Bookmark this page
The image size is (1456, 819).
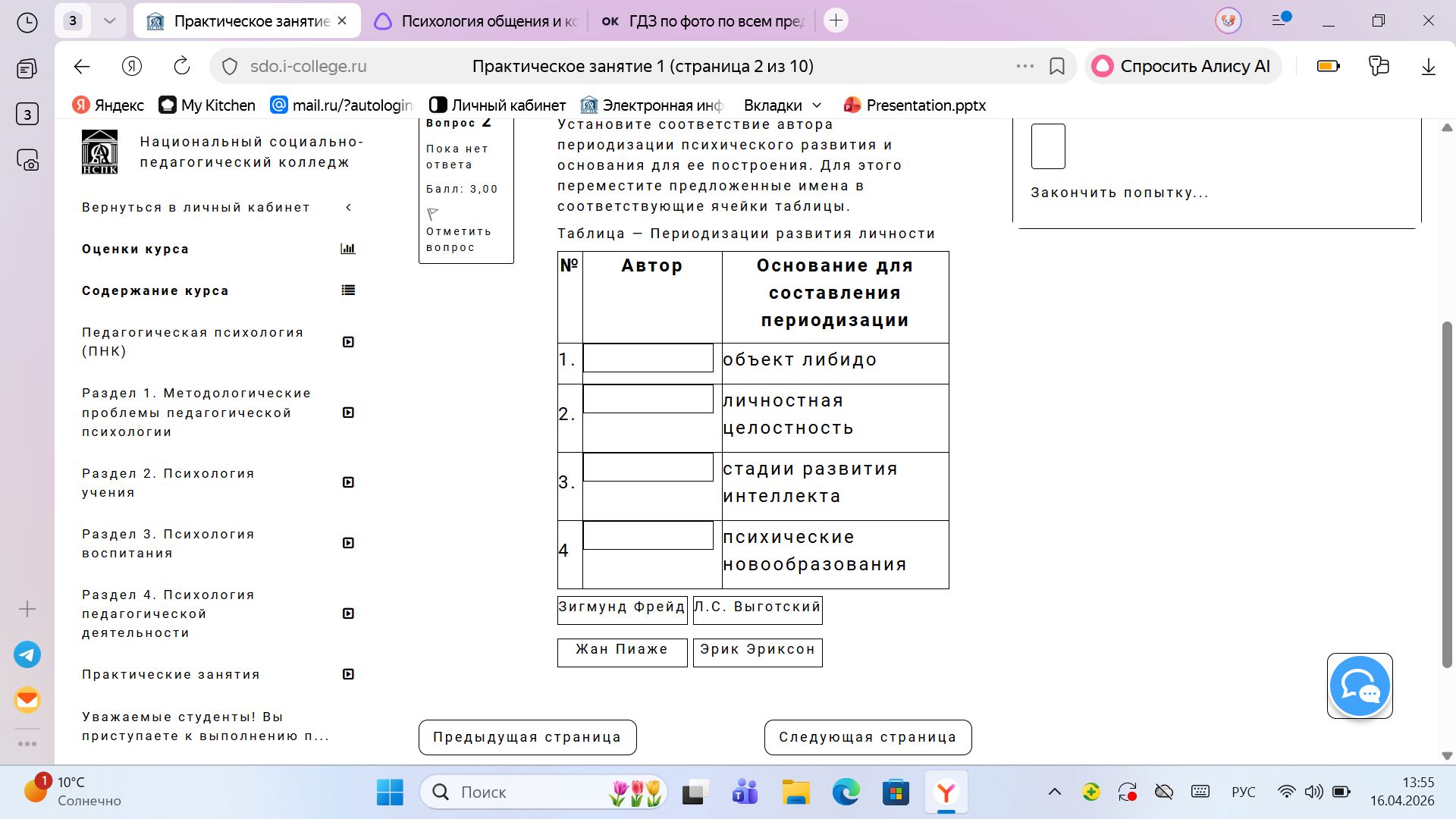point(1057,67)
